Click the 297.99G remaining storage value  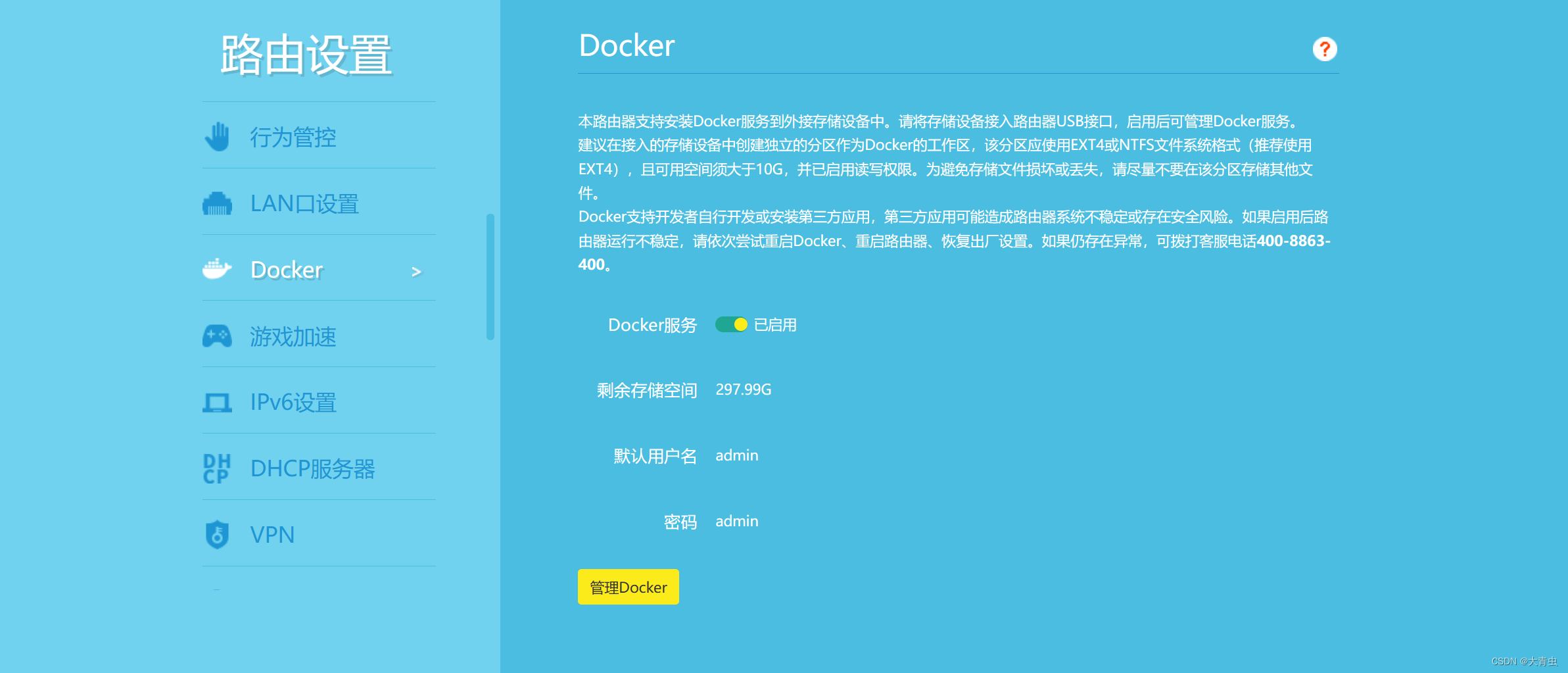point(744,389)
